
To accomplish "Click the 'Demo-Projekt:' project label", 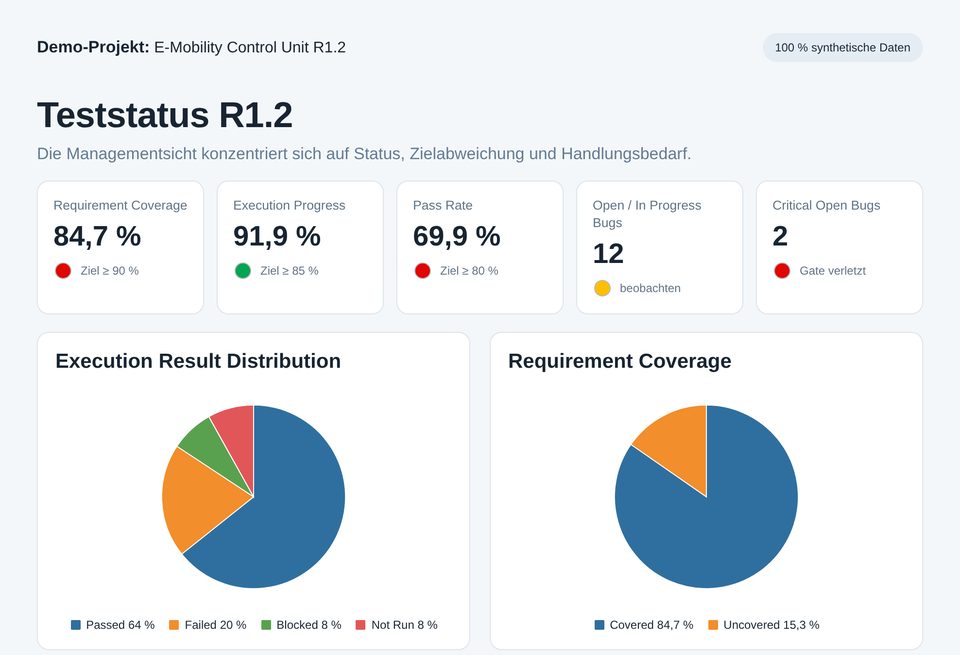I will point(93,47).
